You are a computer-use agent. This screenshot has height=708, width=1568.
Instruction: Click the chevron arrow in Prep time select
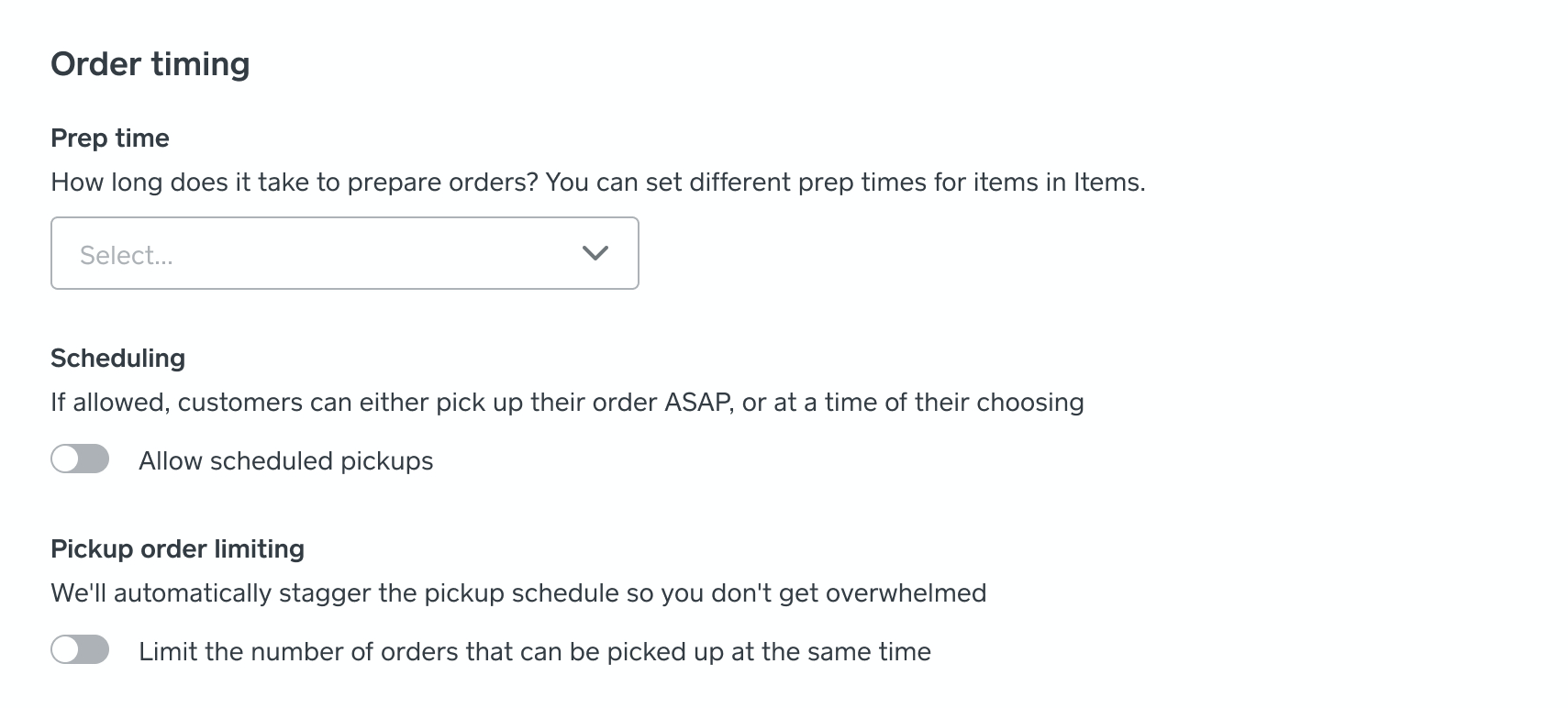595,253
